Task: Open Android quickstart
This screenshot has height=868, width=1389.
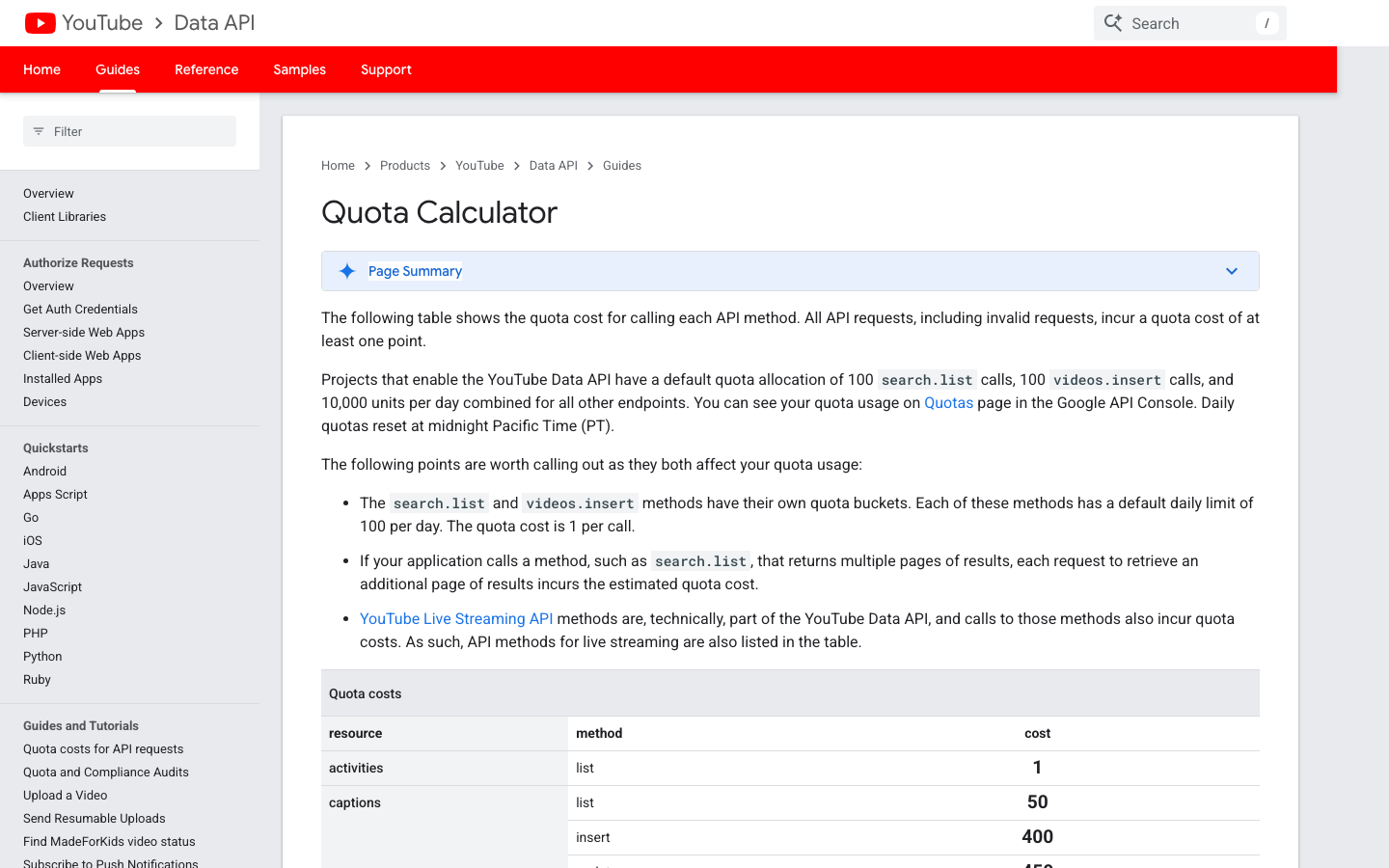Action: coord(44,472)
